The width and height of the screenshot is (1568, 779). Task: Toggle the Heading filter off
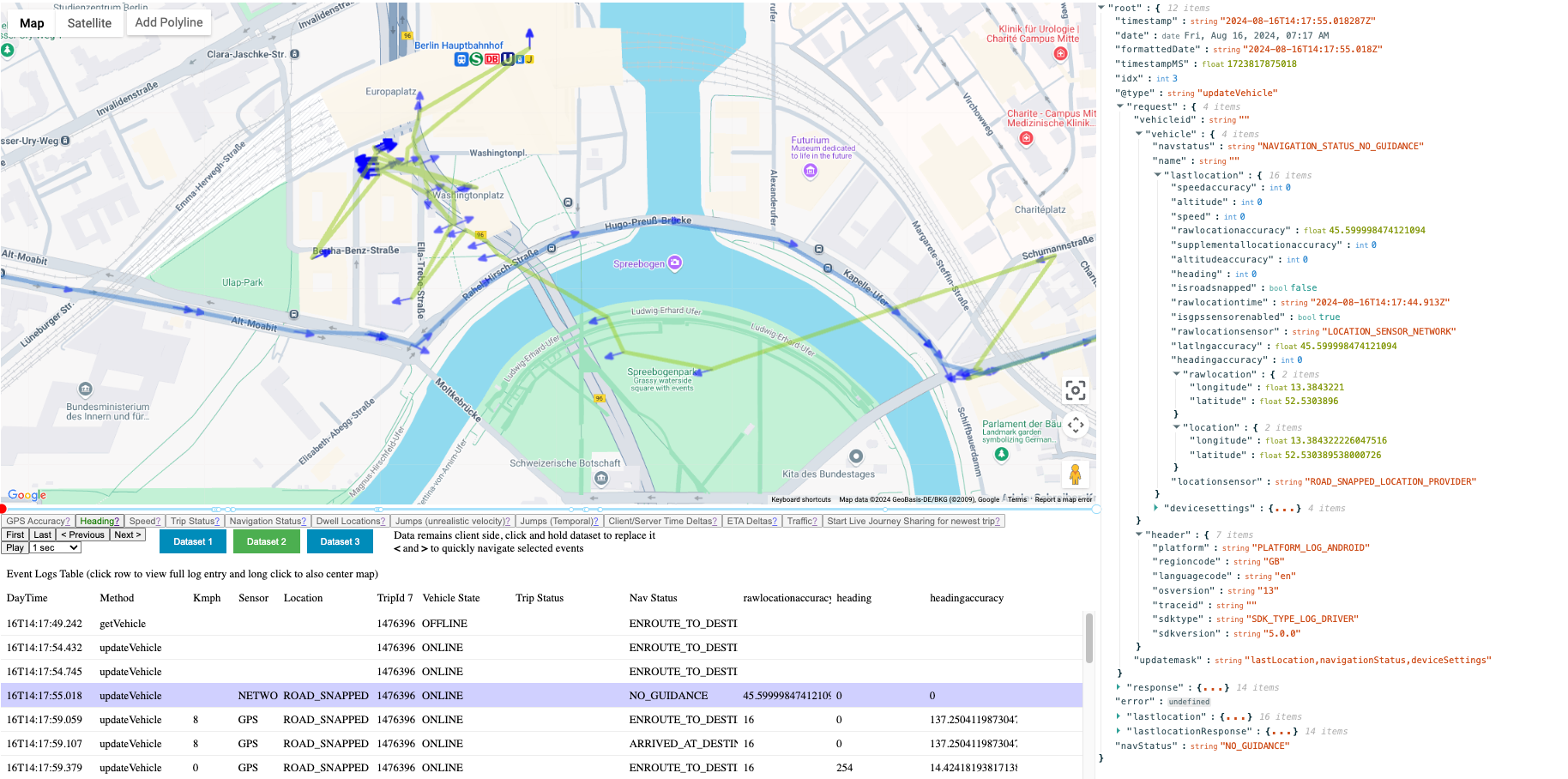click(100, 521)
